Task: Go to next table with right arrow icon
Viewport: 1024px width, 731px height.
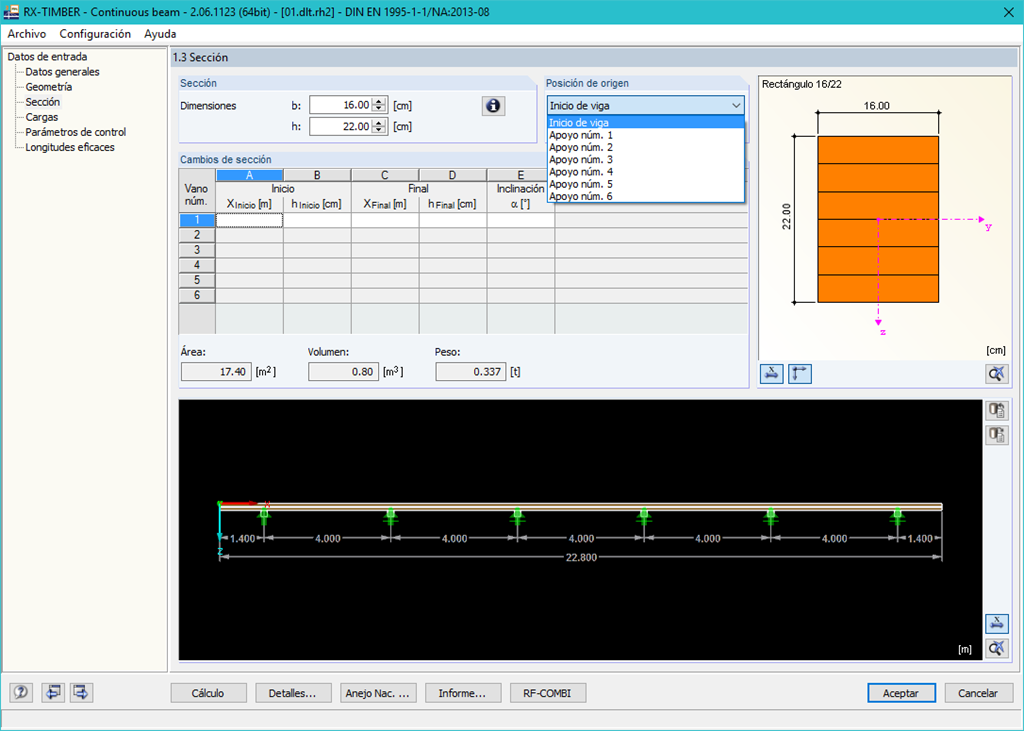Action: pos(81,692)
